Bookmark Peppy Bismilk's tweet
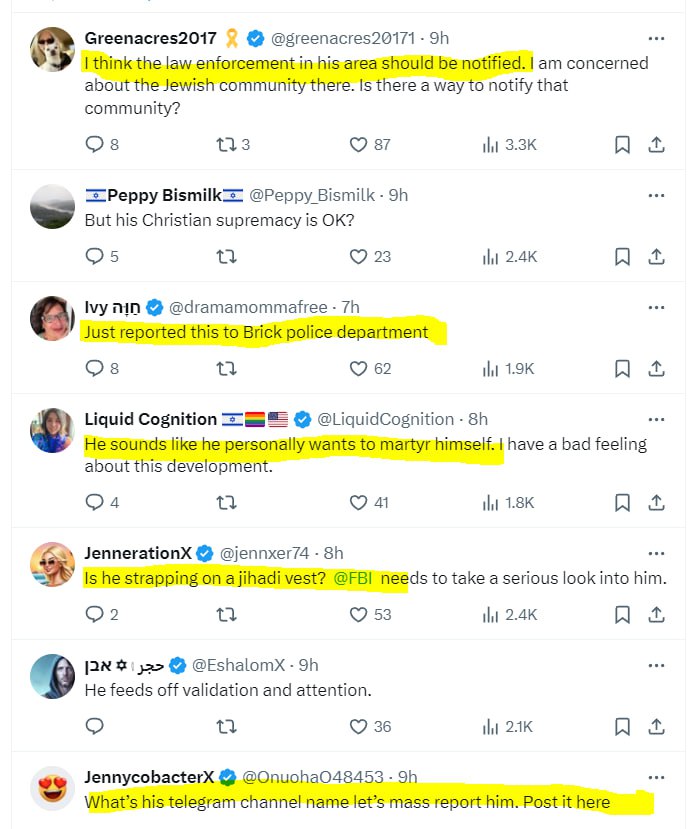 click(622, 257)
